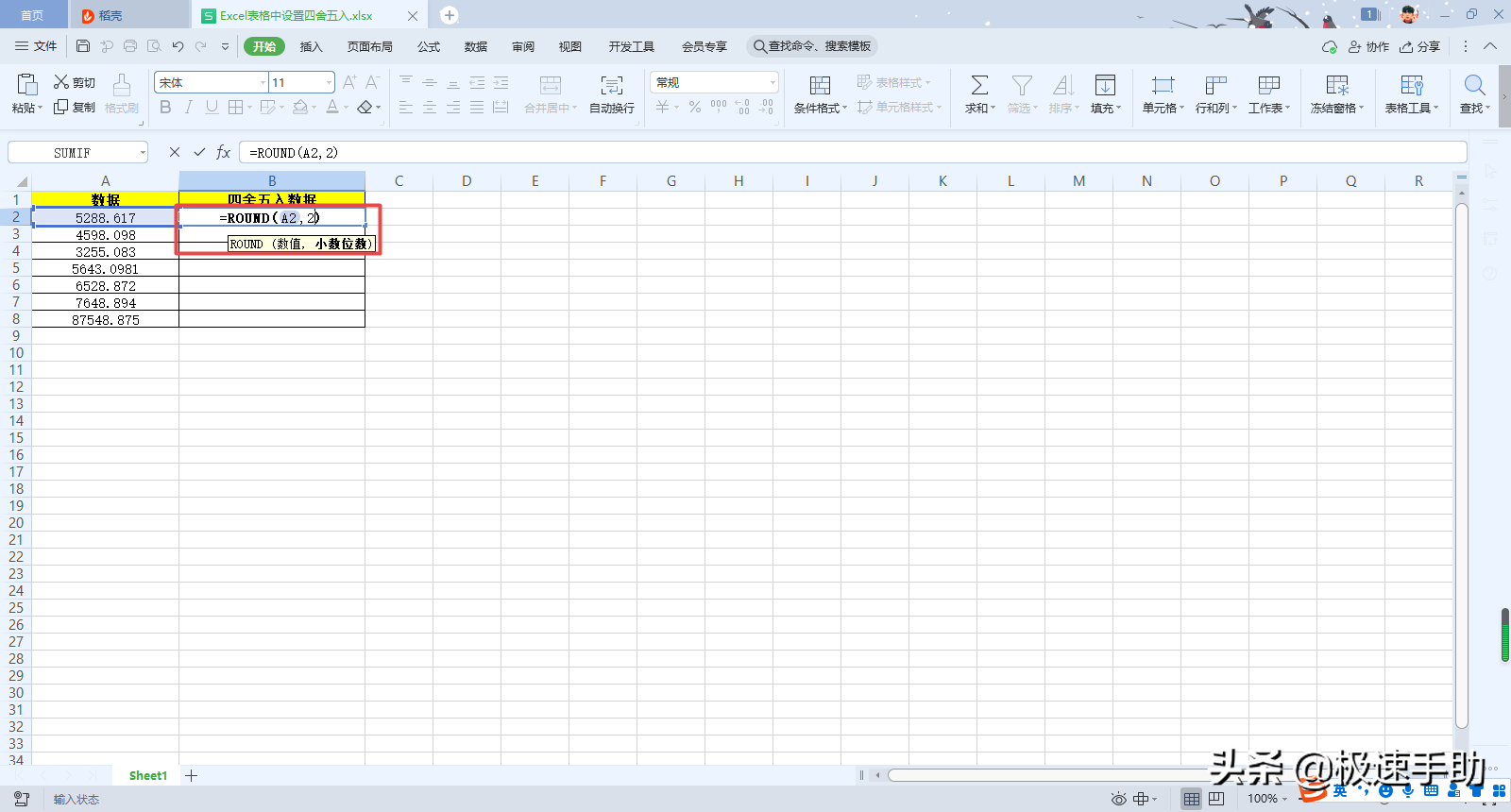Click the Fill (填充) icon

tap(1105, 85)
